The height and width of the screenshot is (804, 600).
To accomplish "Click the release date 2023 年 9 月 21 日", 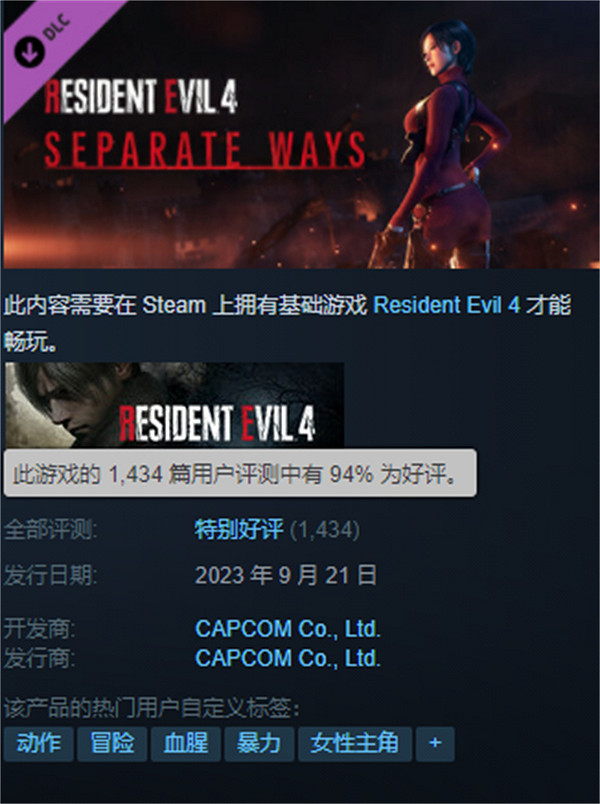I will [286, 575].
